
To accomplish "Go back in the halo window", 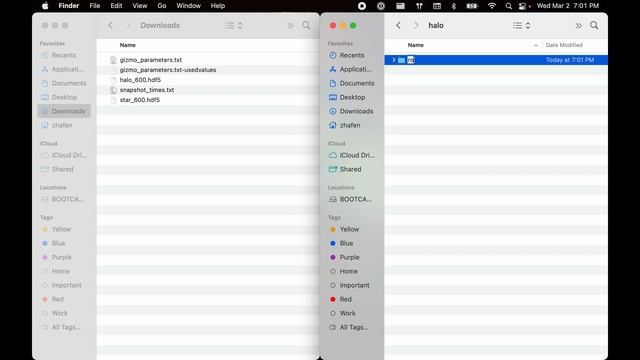I will 398,25.
